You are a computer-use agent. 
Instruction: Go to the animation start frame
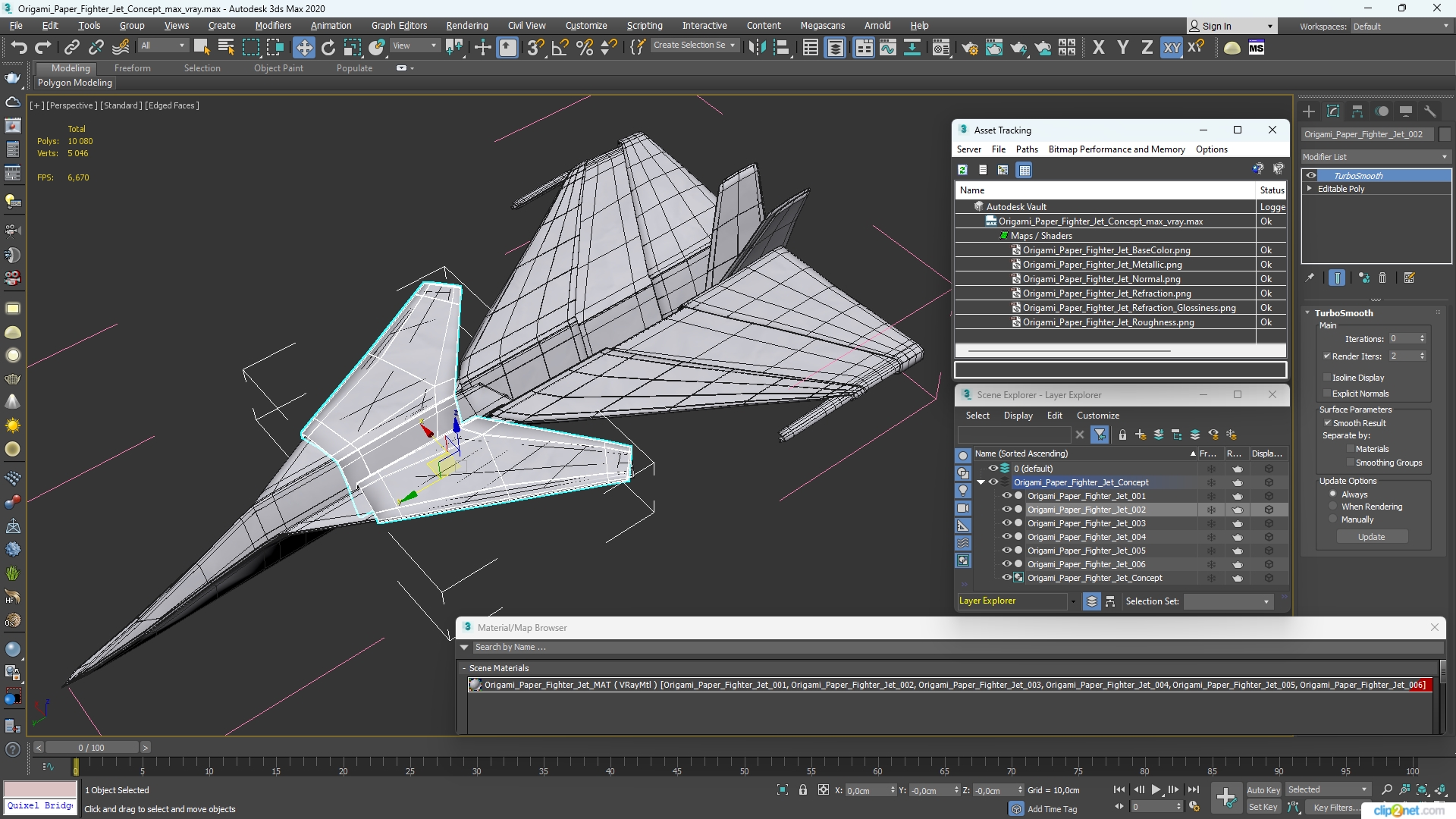(1119, 790)
